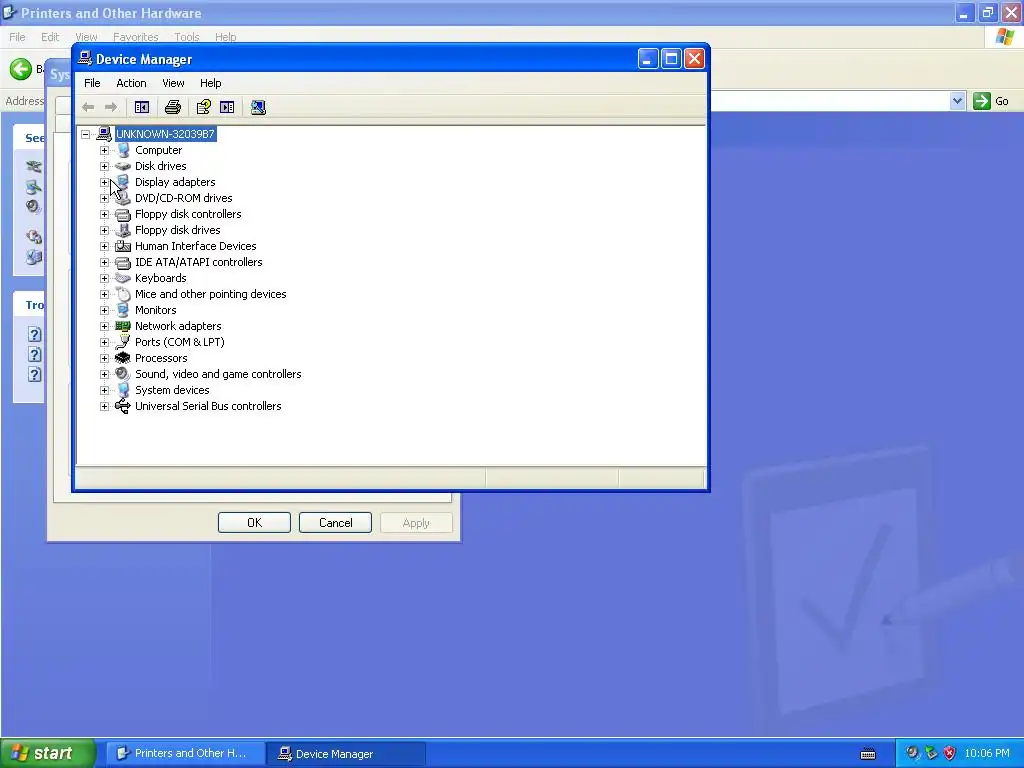Image resolution: width=1024 pixels, height=768 pixels.
Task: Click green Back button in Printers window
Action: (x=21, y=69)
